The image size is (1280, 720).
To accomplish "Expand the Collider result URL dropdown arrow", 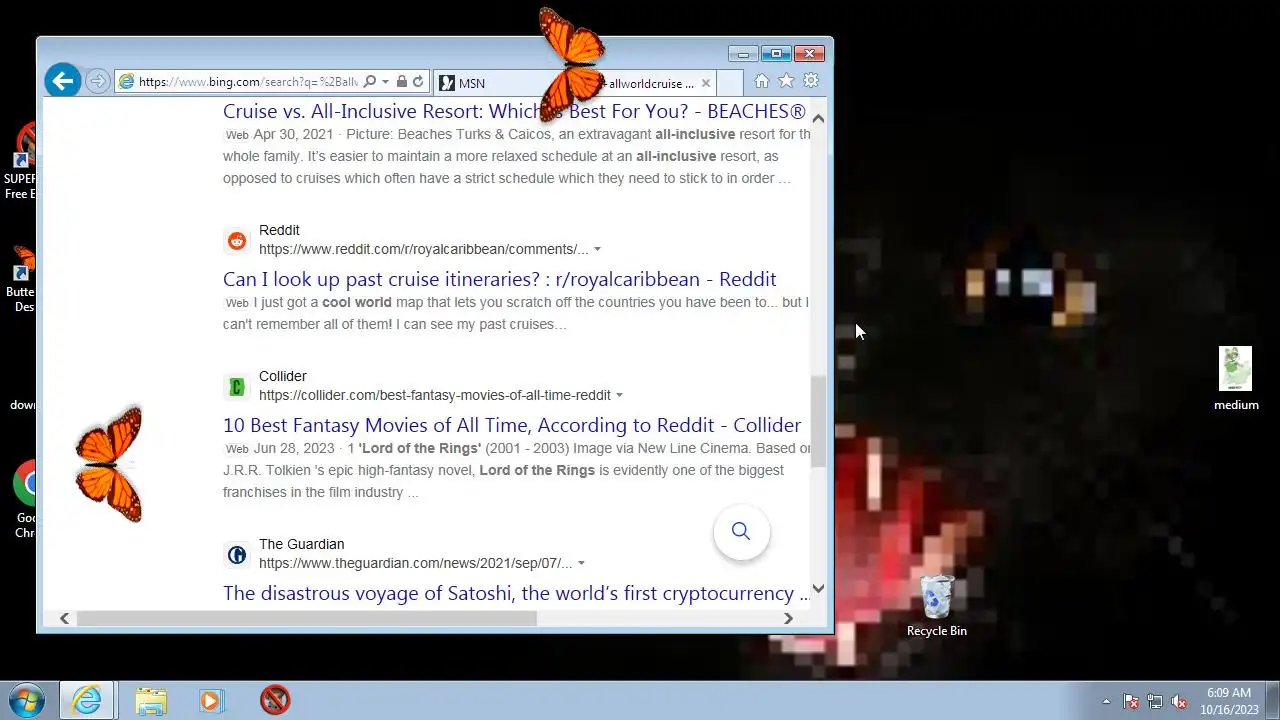I will pyautogui.click(x=619, y=395).
